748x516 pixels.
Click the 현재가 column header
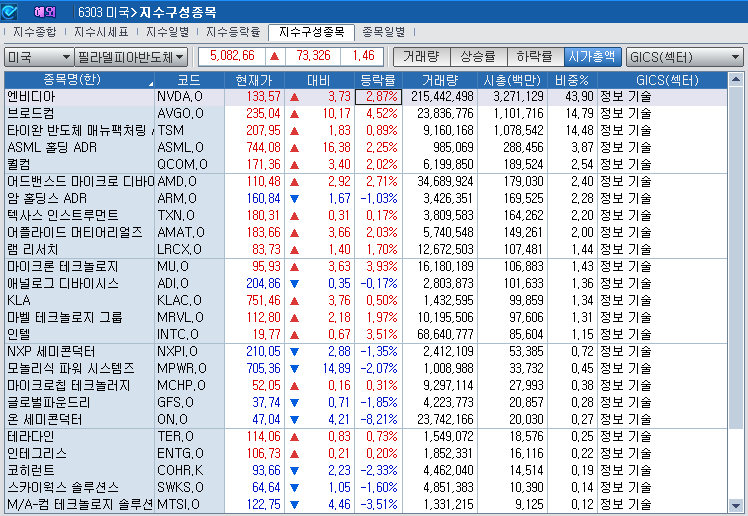(x=254, y=80)
